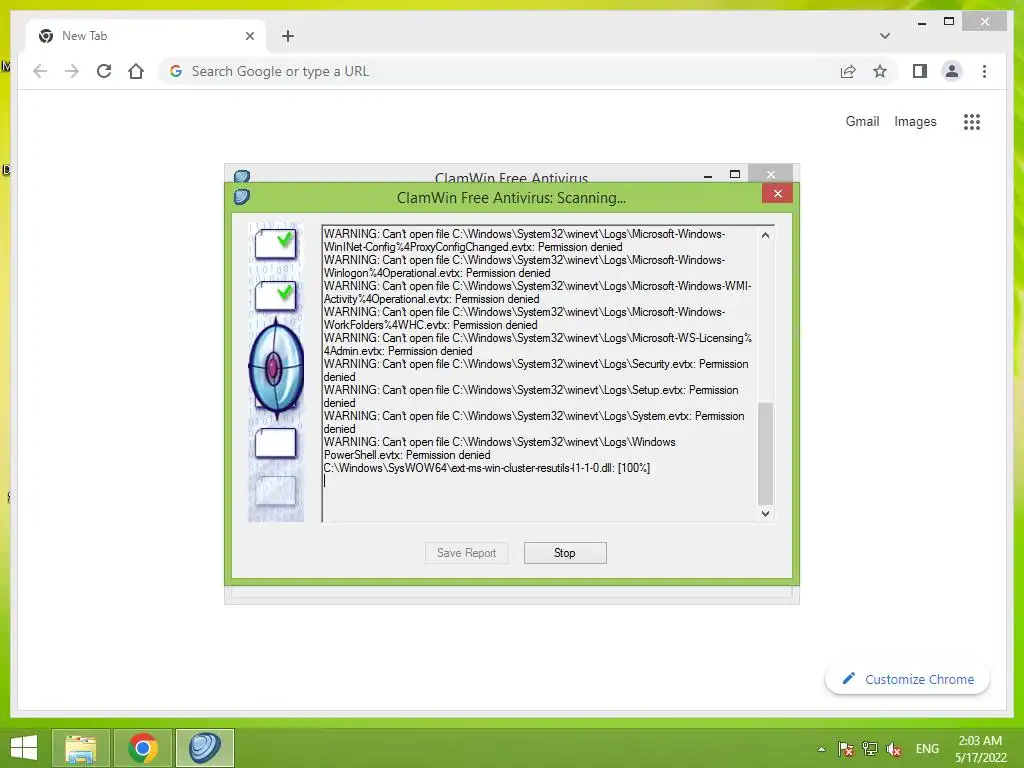This screenshot has height=768, width=1024.
Task: Open the ENG language indicator
Action: click(x=927, y=749)
